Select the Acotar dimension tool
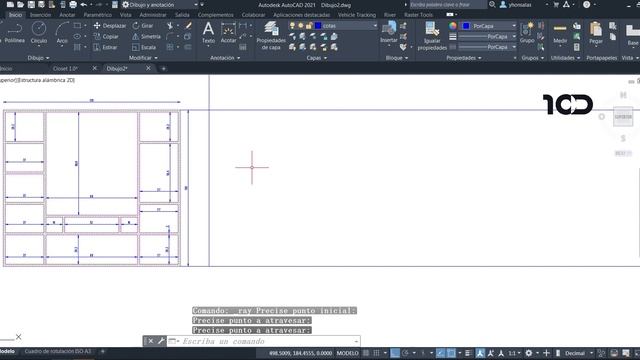 click(x=228, y=33)
